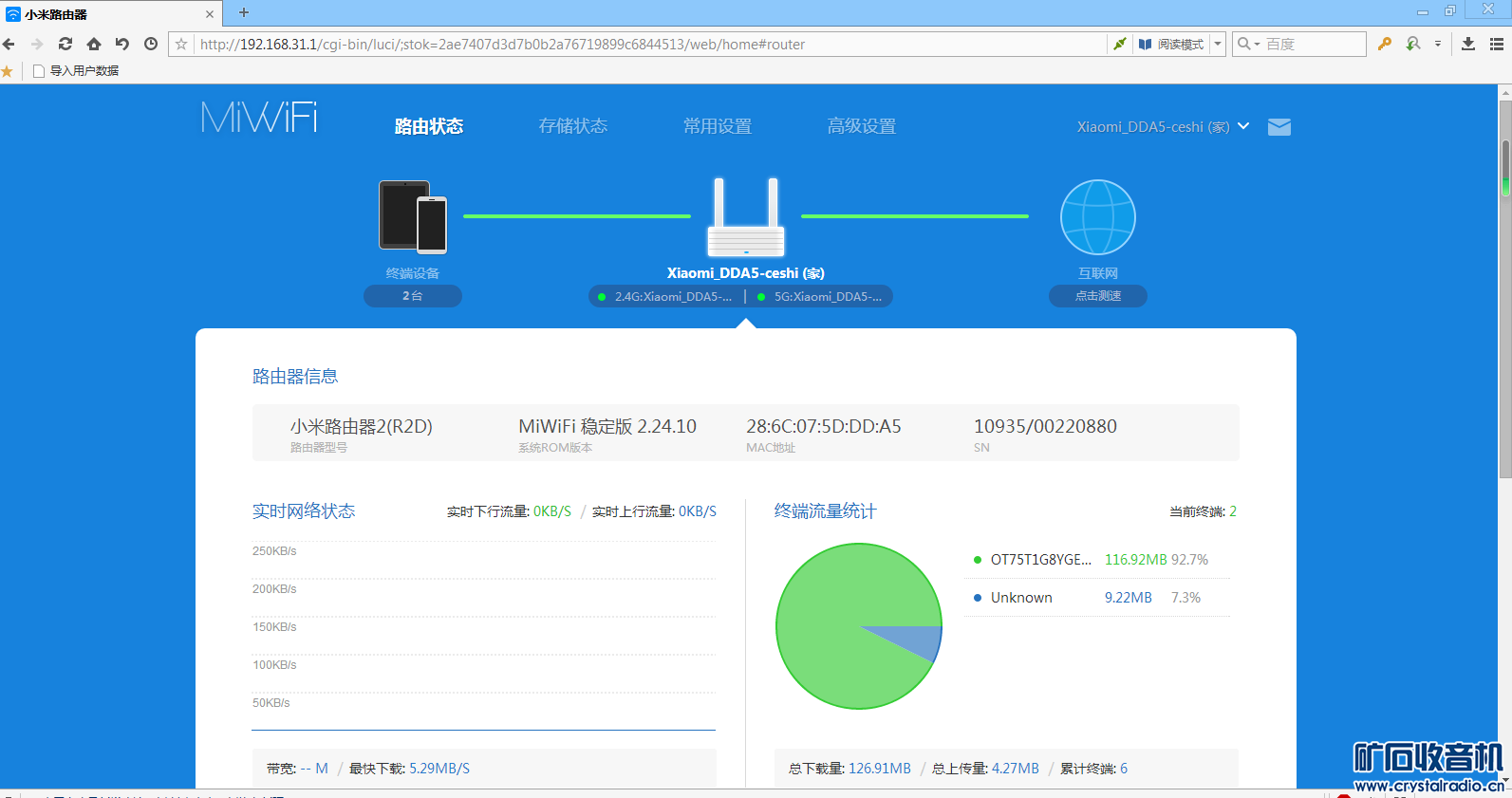The width and height of the screenshot is (1512, 798).
Task: Click the MAC address 28:6C:07:5D:DD:A5
Action: tap(824, 426)
